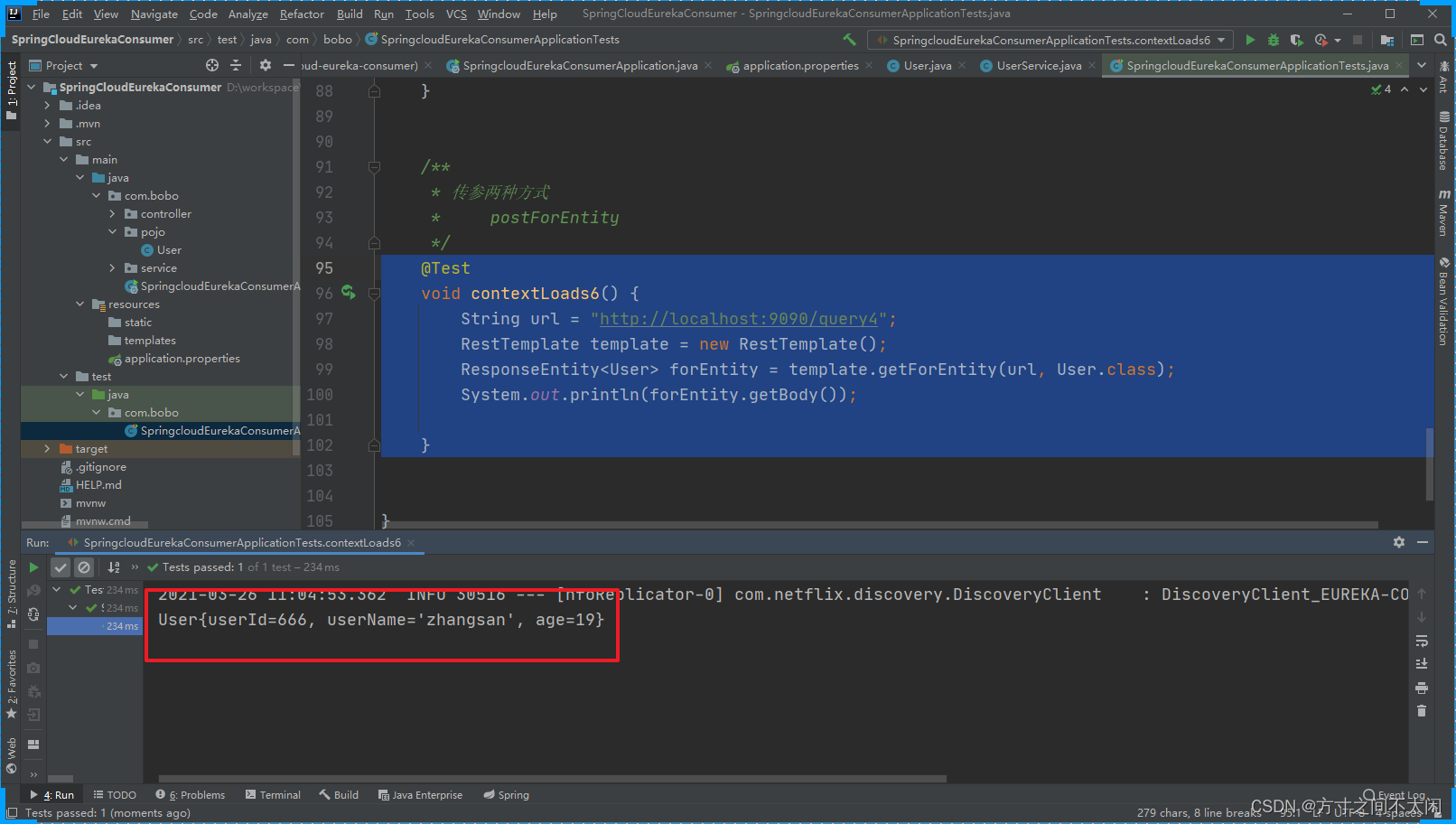Click the Profiler run icon
Image resolution: width=1456 pixels, height=824 pixels.
[x=1321, y=40]
